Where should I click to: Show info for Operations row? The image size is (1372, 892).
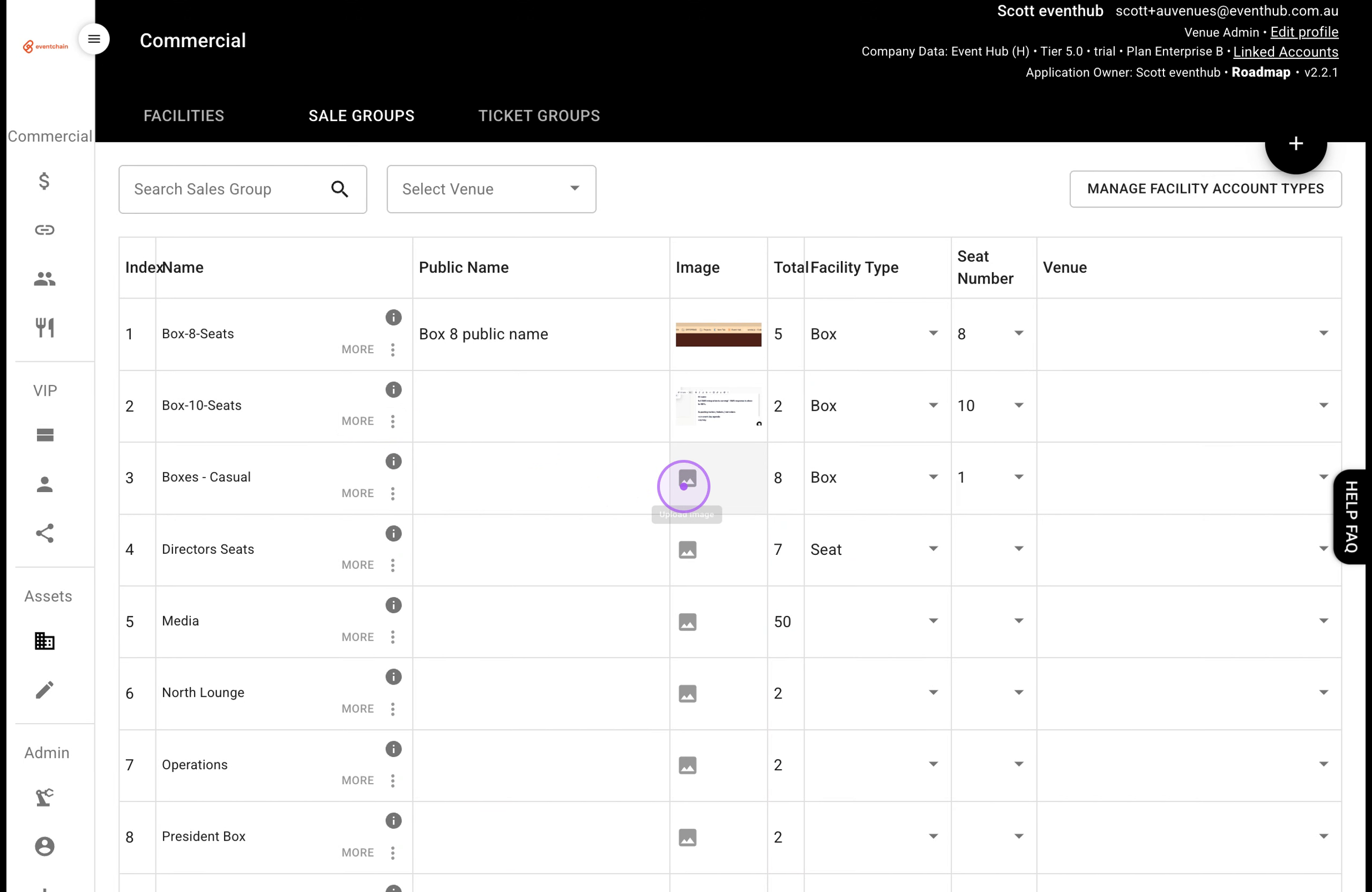[393, 749]
